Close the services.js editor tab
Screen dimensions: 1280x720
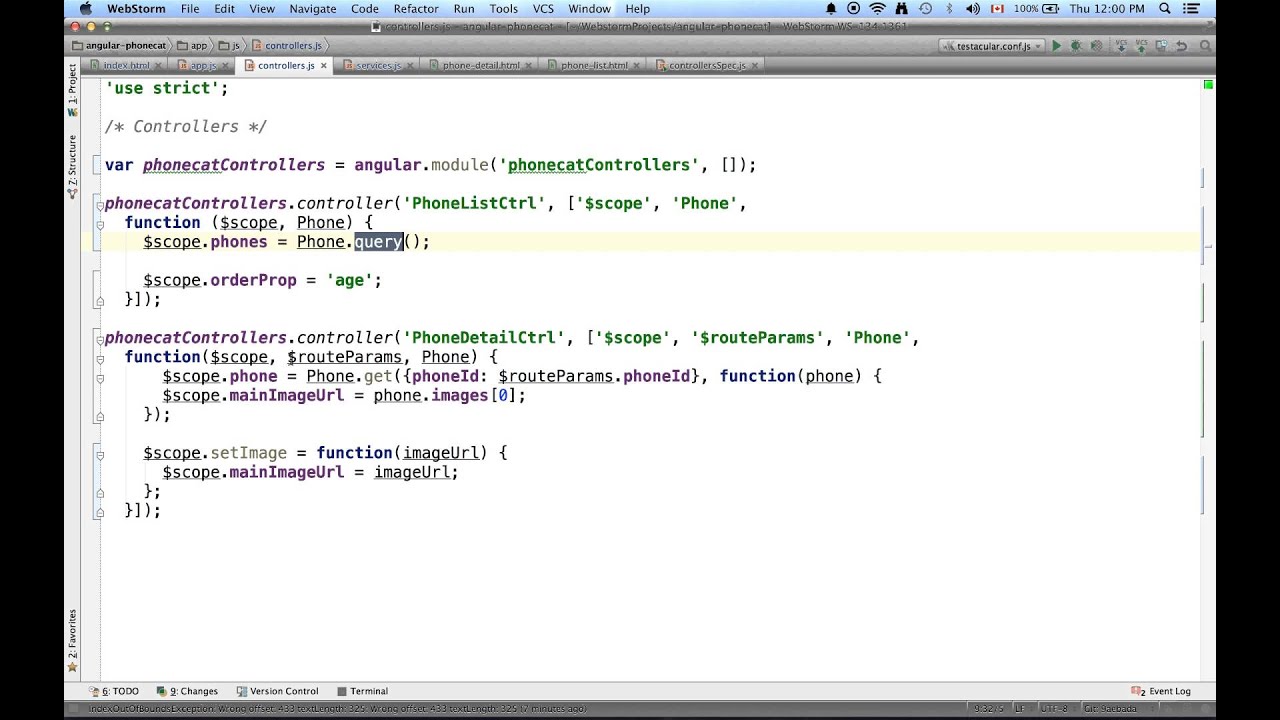(x=410, y=66)
